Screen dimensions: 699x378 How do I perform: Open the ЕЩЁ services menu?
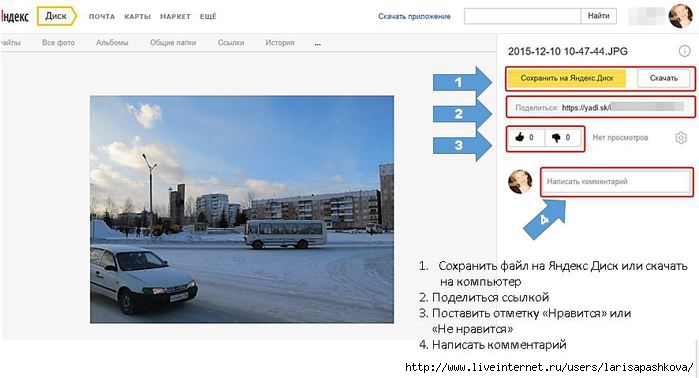(x=208, y=16)
